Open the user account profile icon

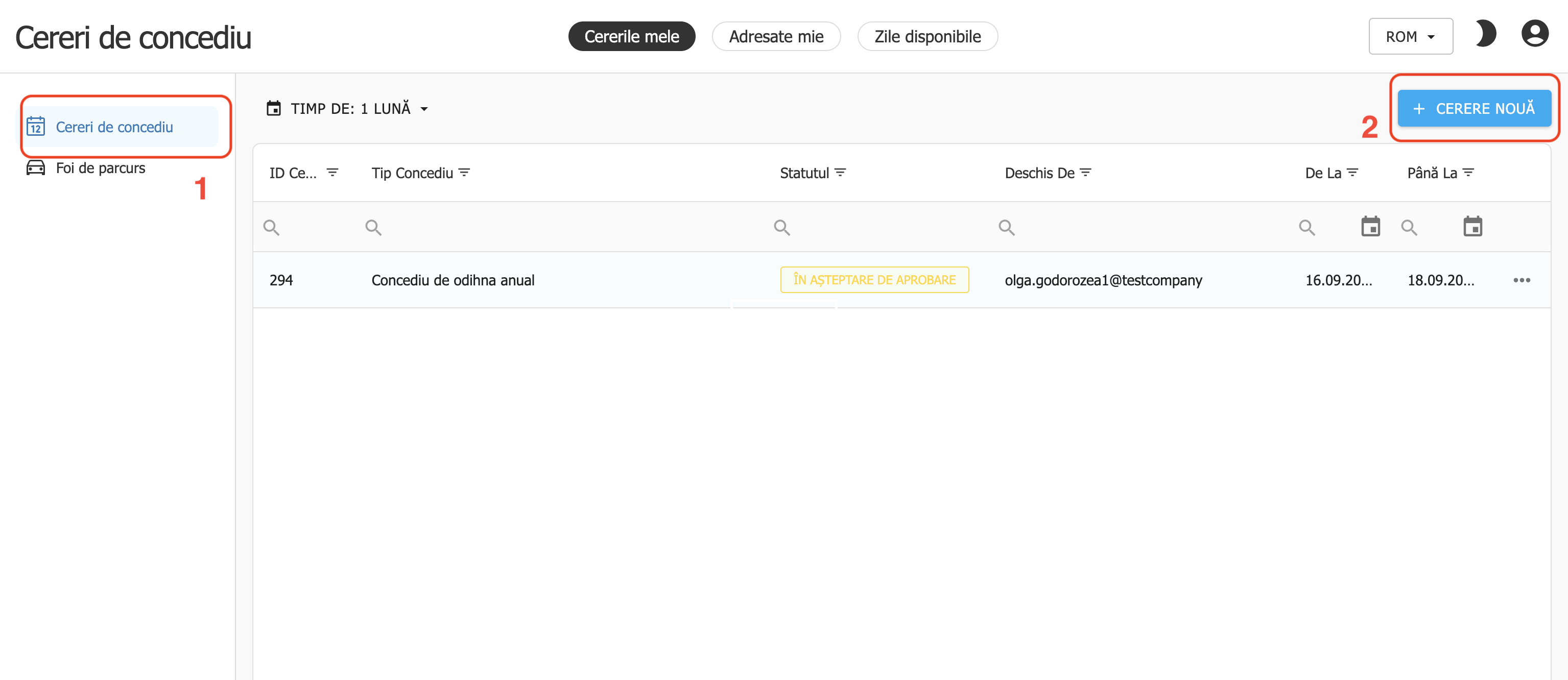pos(1534,34)
